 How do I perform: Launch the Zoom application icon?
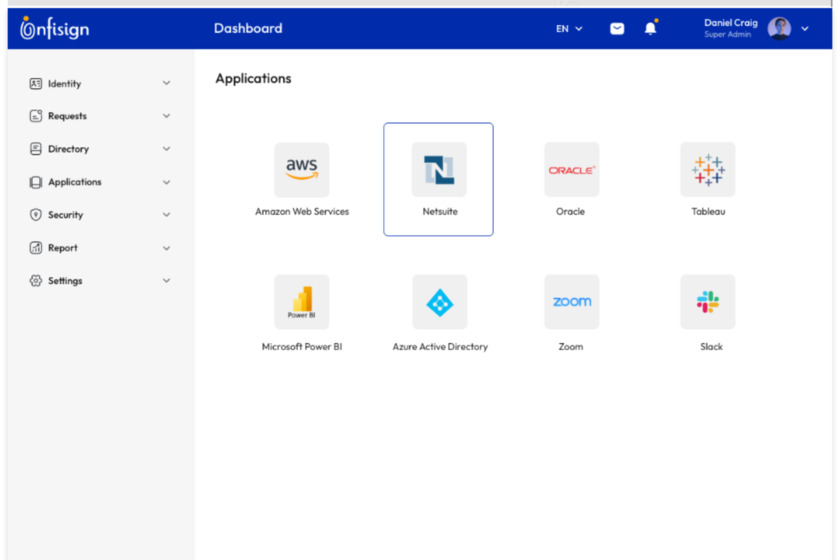click(x=571, y=302)
